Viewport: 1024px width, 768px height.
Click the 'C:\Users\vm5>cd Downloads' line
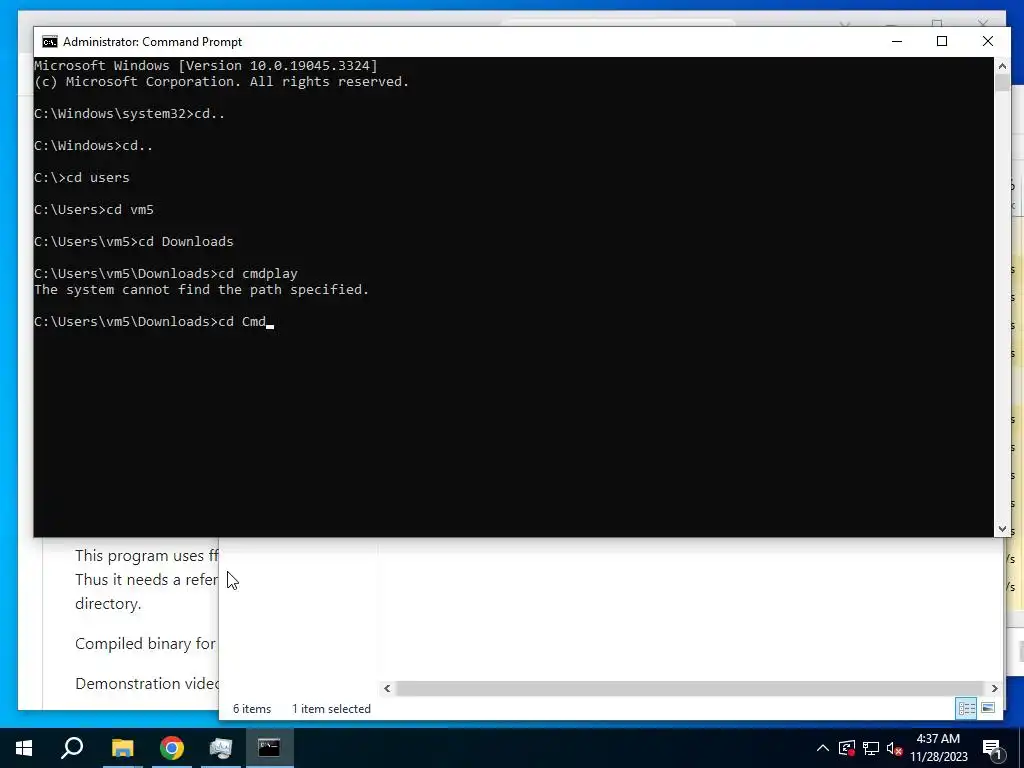(x=134, y=241)
